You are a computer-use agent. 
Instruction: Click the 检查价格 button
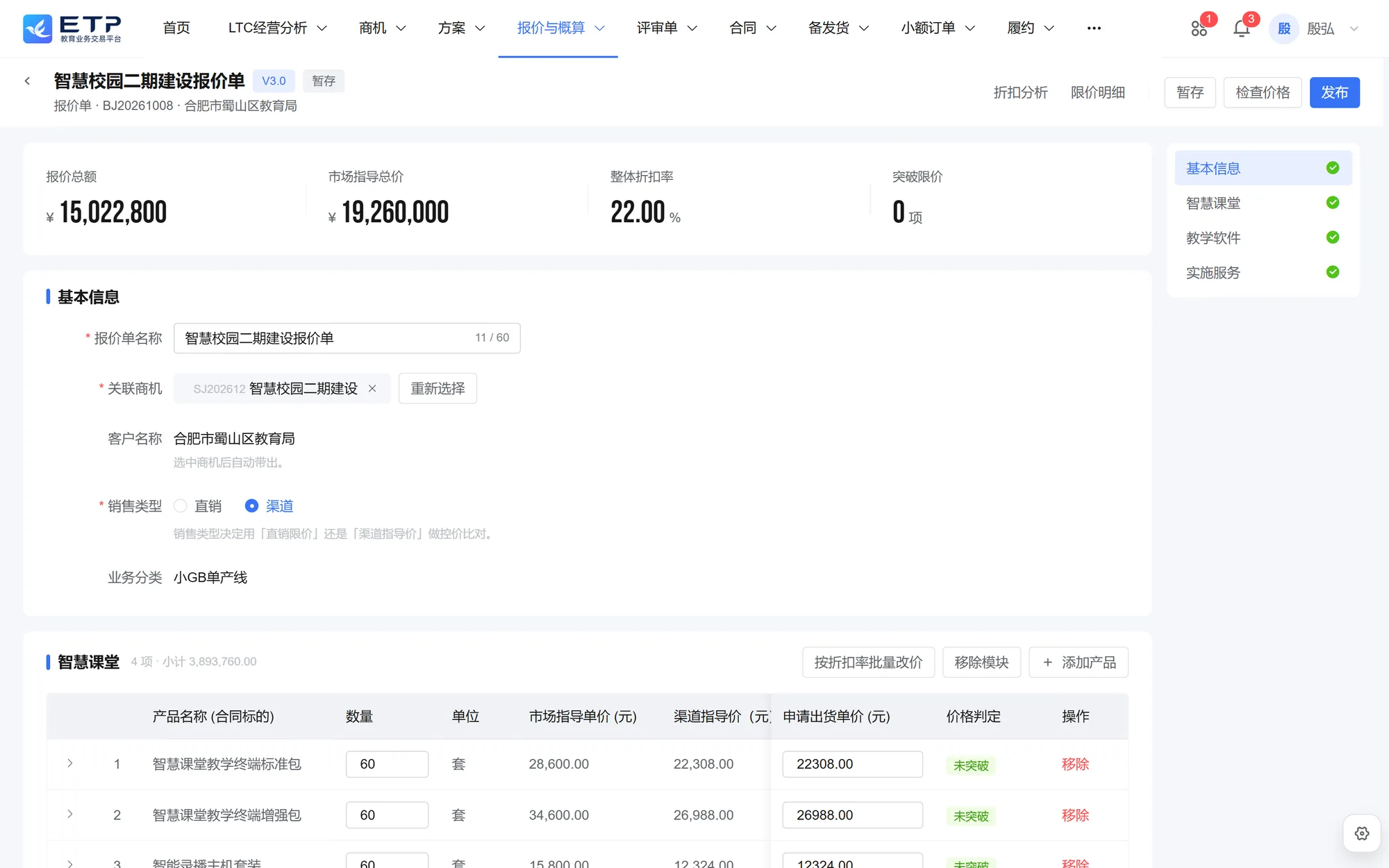point(1262,92)
